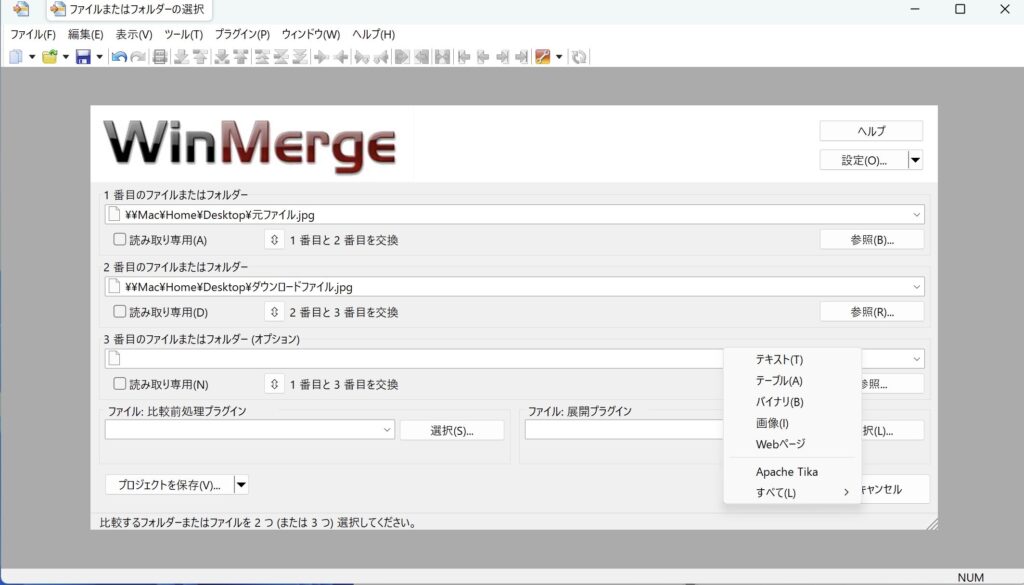Image resolution: width=1024 pixels, height=585 pixels.
Task: Click the Last difference icon
Action: point(300,57)
